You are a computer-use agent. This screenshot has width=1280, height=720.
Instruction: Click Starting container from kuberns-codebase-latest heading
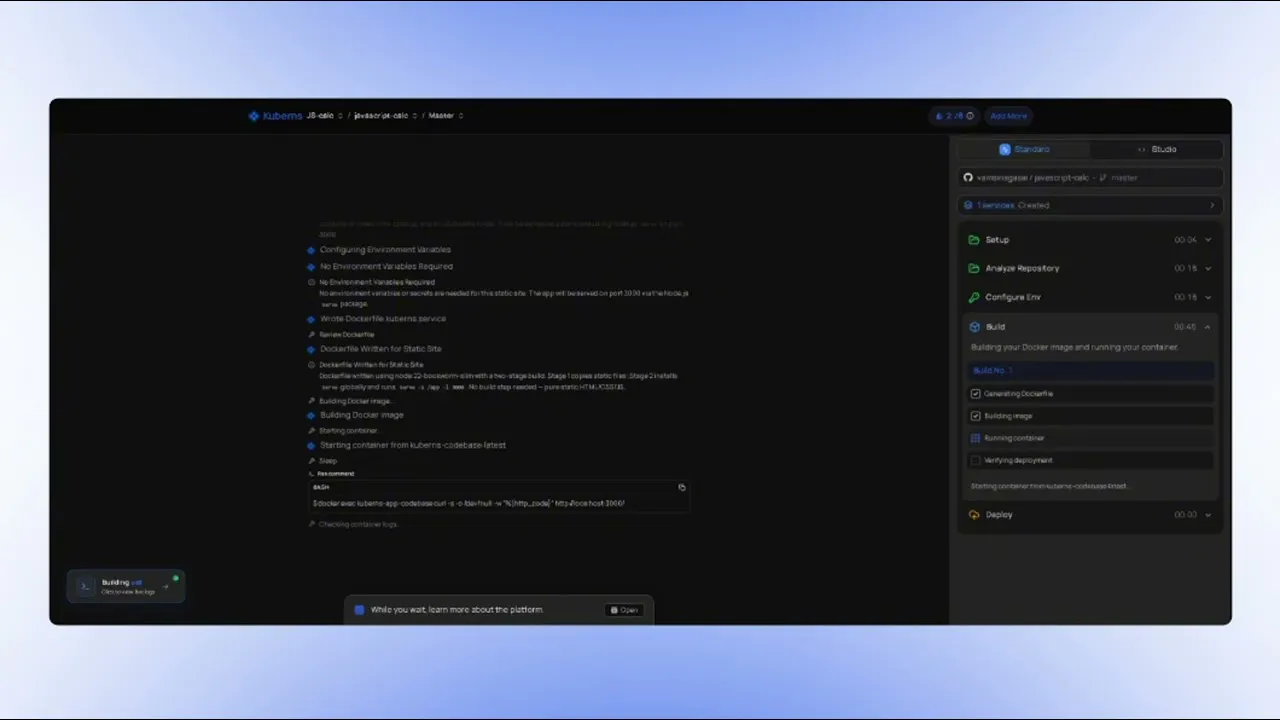tap(413, 445)
